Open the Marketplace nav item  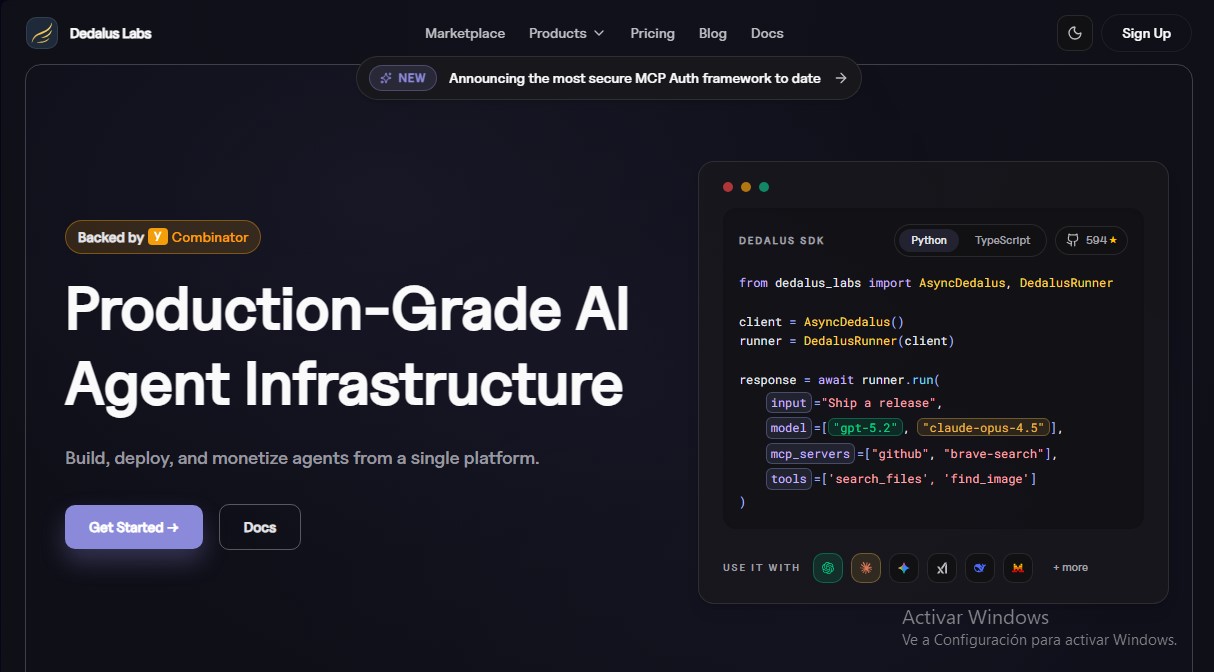click(465, 33)
